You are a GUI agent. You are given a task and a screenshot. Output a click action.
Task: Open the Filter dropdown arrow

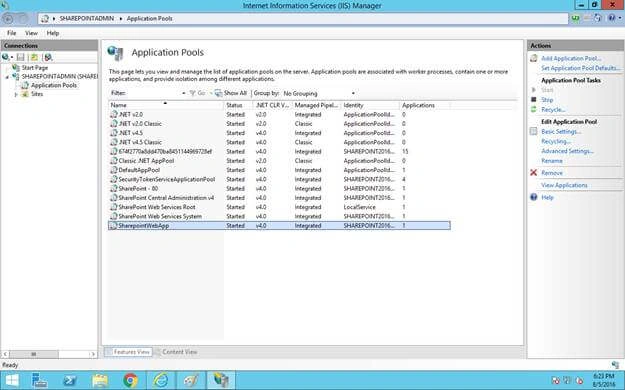tap(183, 93)
